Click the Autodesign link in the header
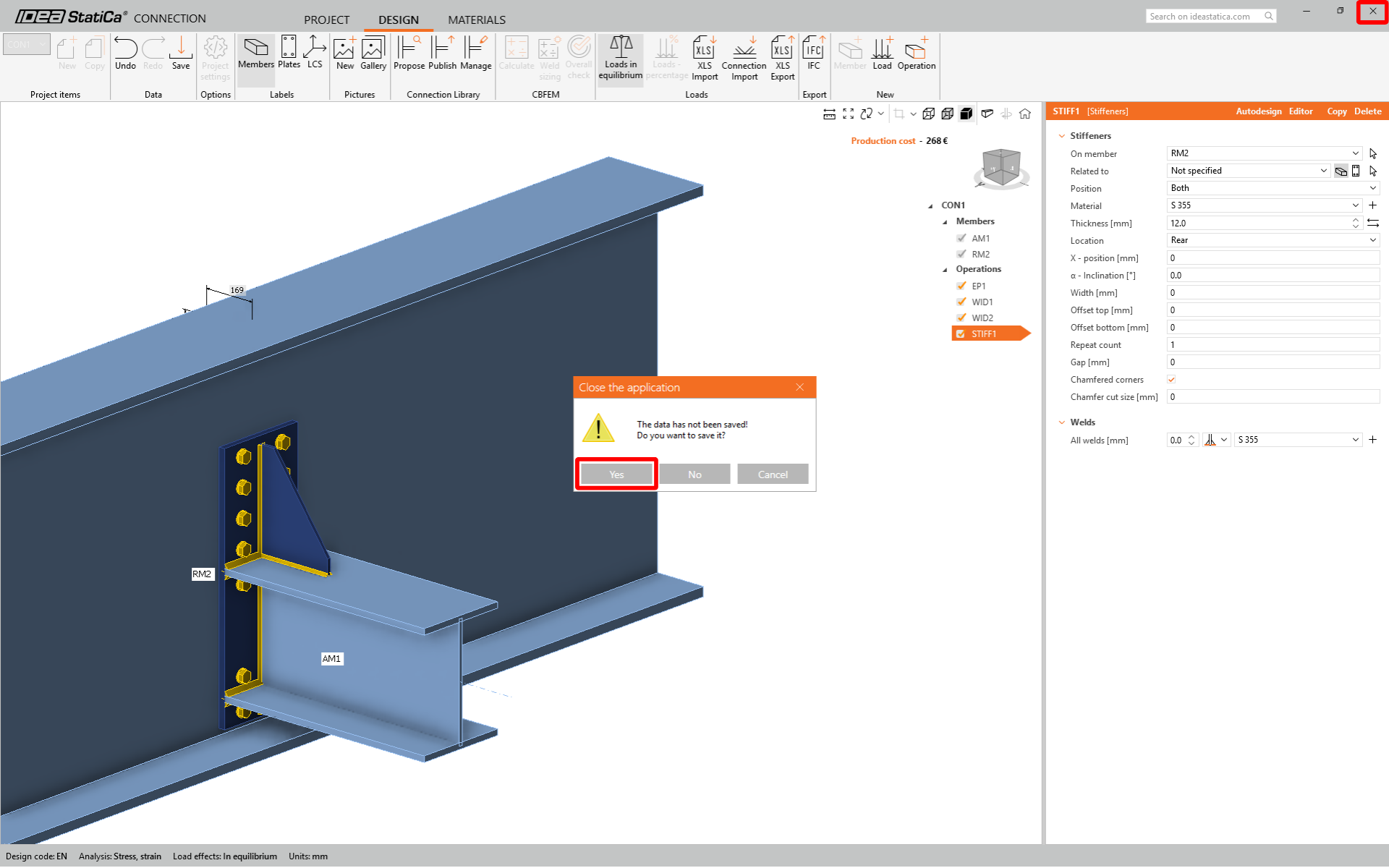This screenshot has width=1389, height=868. (1258, 111)
